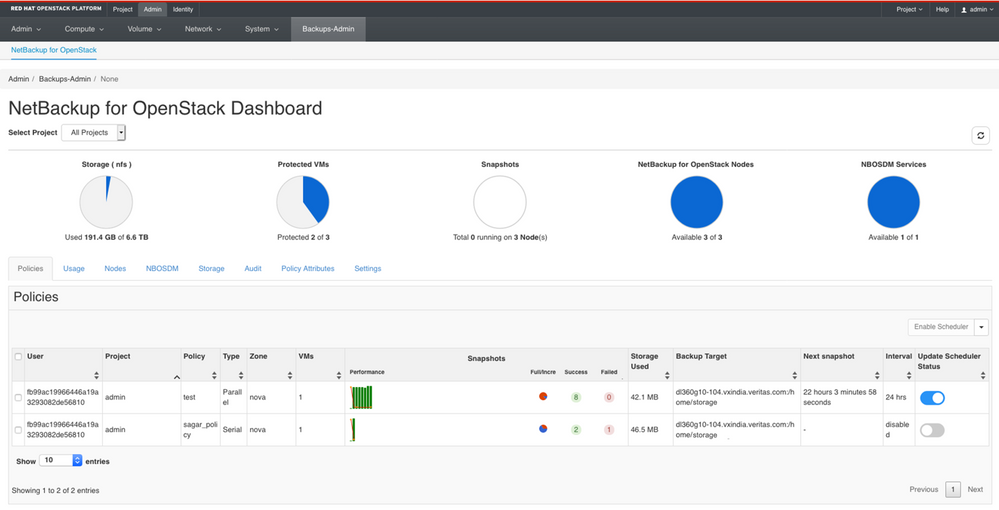Check the checkbox for the test policy row
999x510 pixels.
click(x=18, y=397)
